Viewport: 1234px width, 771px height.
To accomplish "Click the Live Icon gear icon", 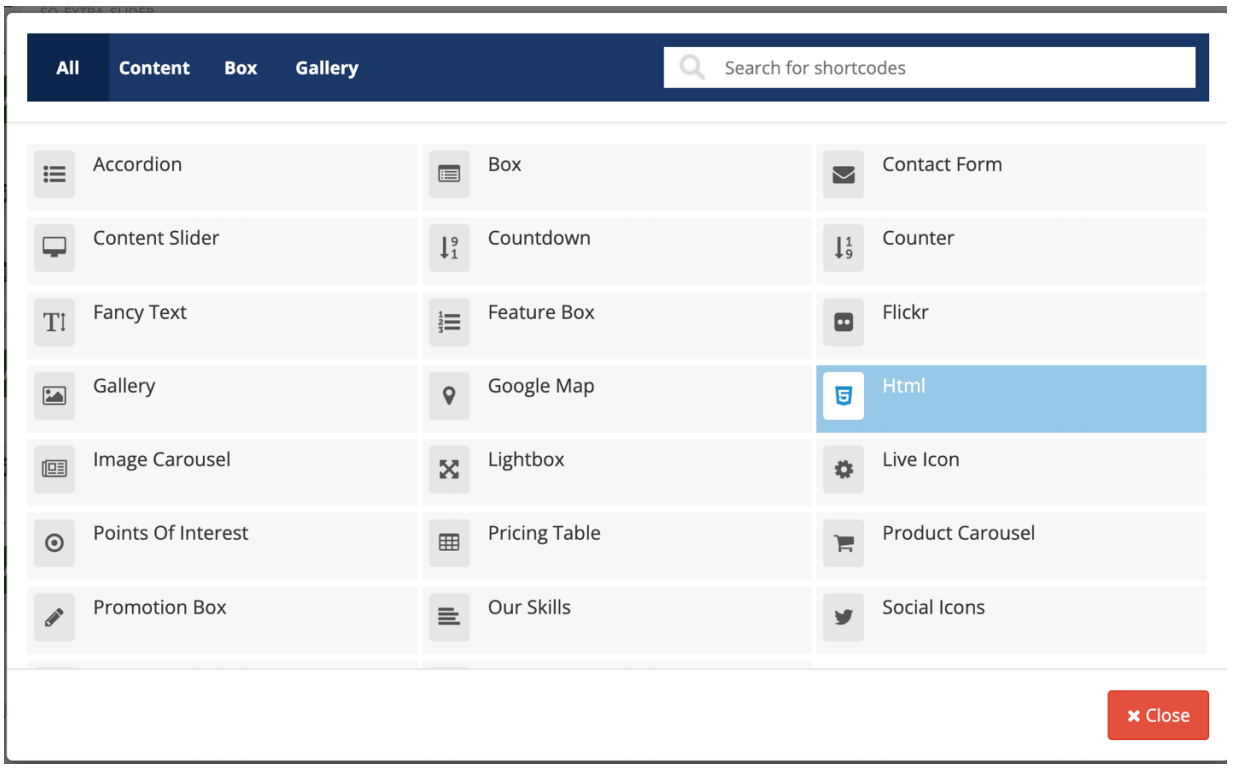I will point(843,469).
